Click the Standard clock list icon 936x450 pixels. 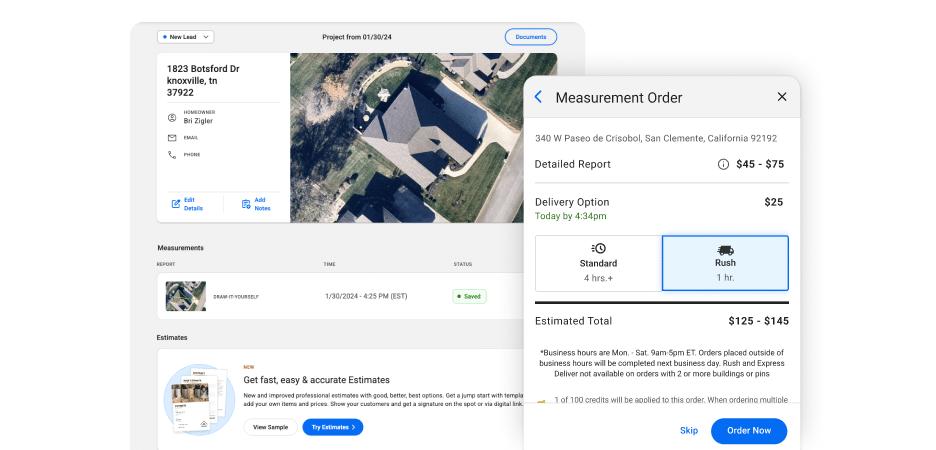tap(598, 248)
